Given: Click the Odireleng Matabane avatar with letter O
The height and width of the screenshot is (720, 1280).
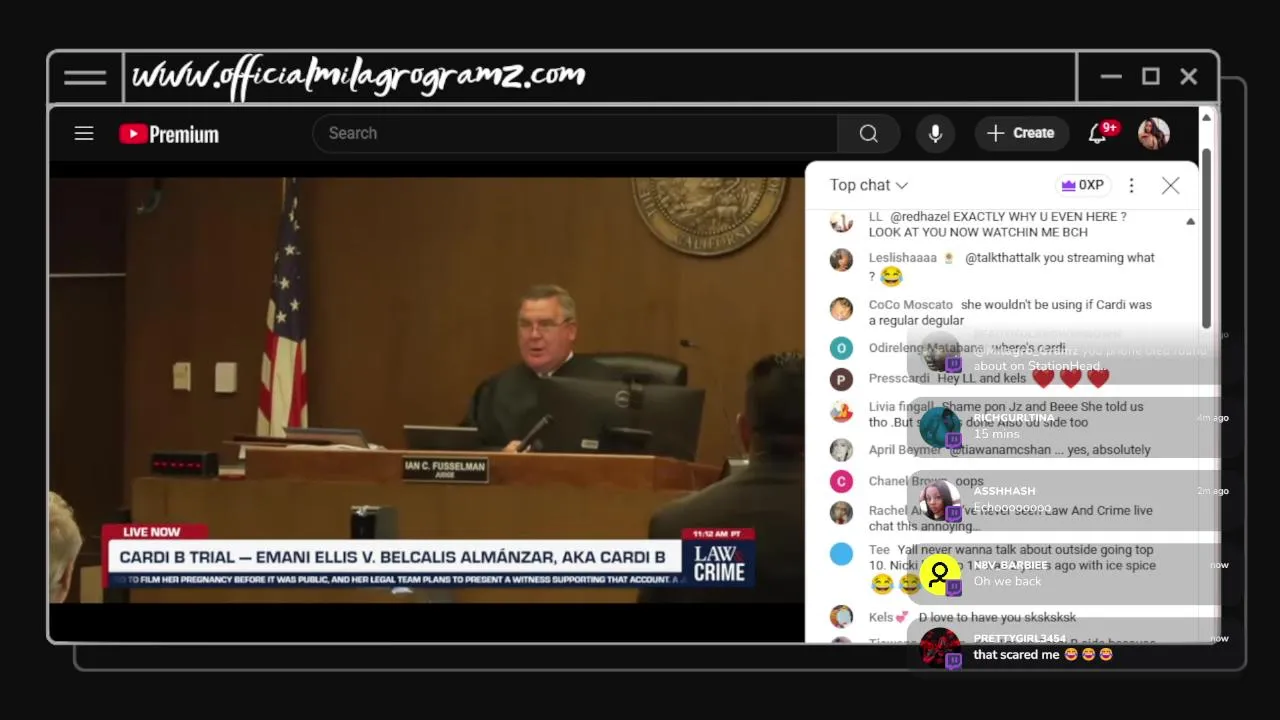Looking at the screenshot, I should (x=841, y=348).
